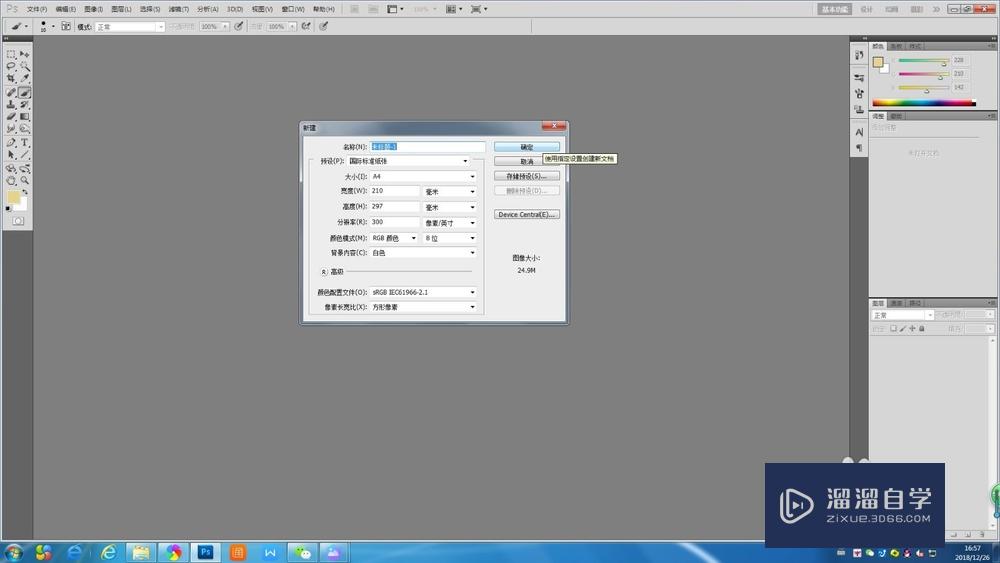
Task: Select the Horizontal Type tool
Action: [x=24, y=143]
